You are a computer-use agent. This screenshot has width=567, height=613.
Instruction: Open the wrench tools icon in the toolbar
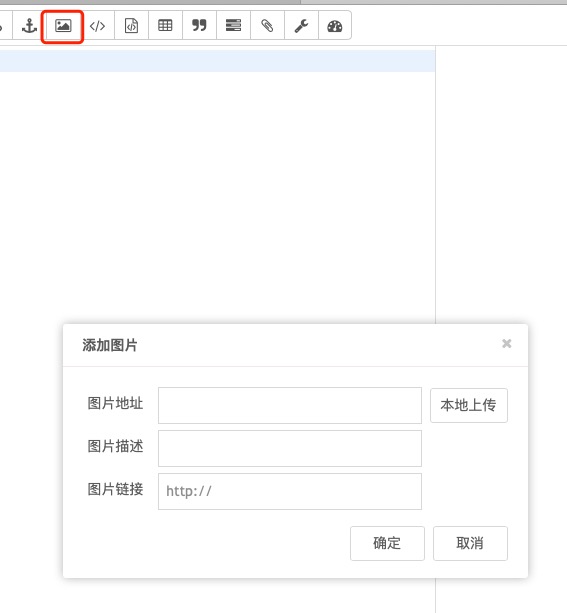(301, 26)
